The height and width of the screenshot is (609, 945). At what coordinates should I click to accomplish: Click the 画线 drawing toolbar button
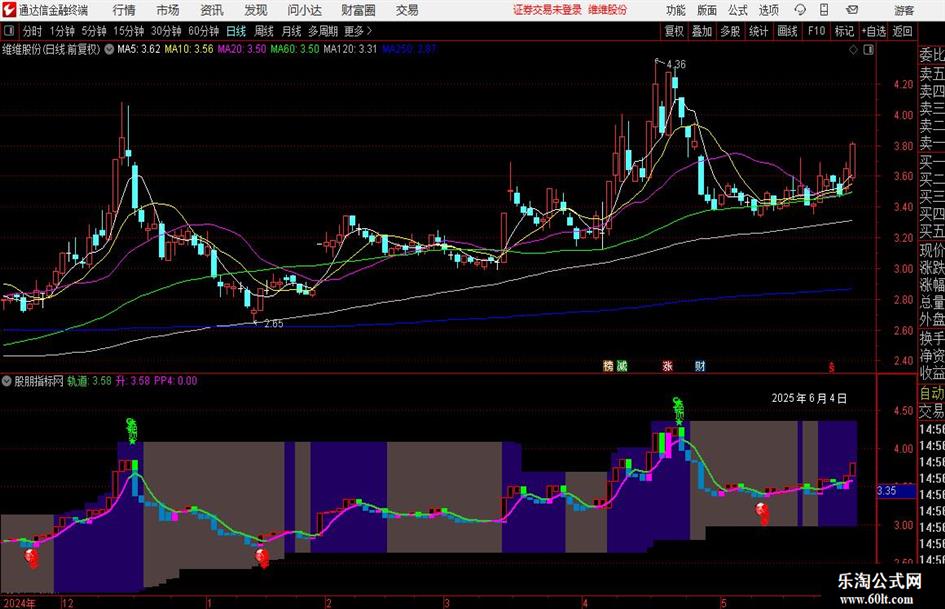(787, 31)
